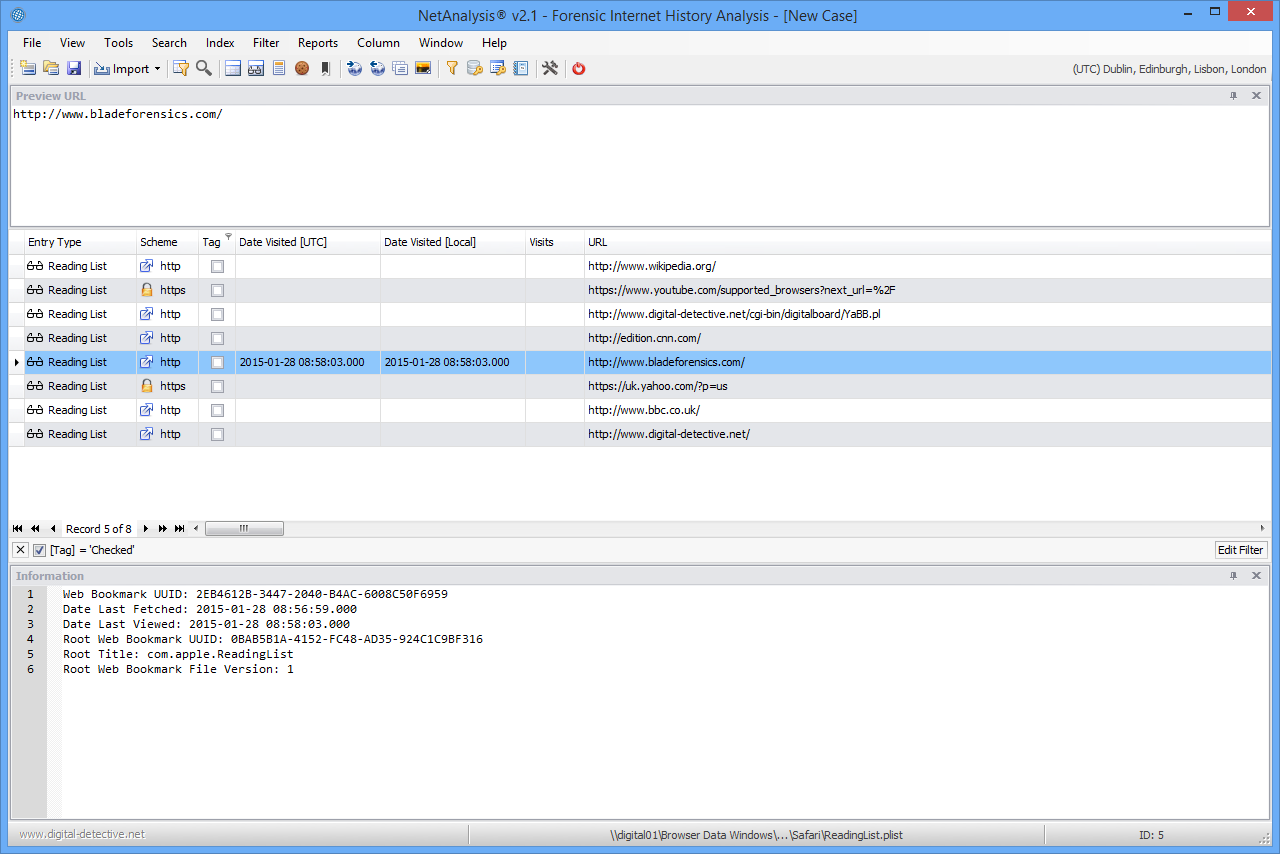Tick Tag checkbox for www.digital-detective.net/ row
The height and width of the screenshot is (854, 1280).
tap(217, 434)
